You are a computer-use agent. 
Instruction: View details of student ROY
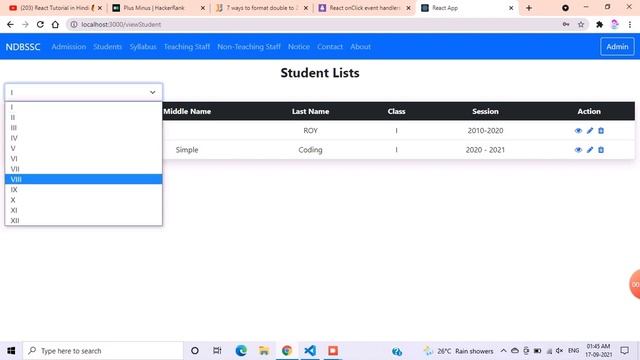[x=578, y=131]
